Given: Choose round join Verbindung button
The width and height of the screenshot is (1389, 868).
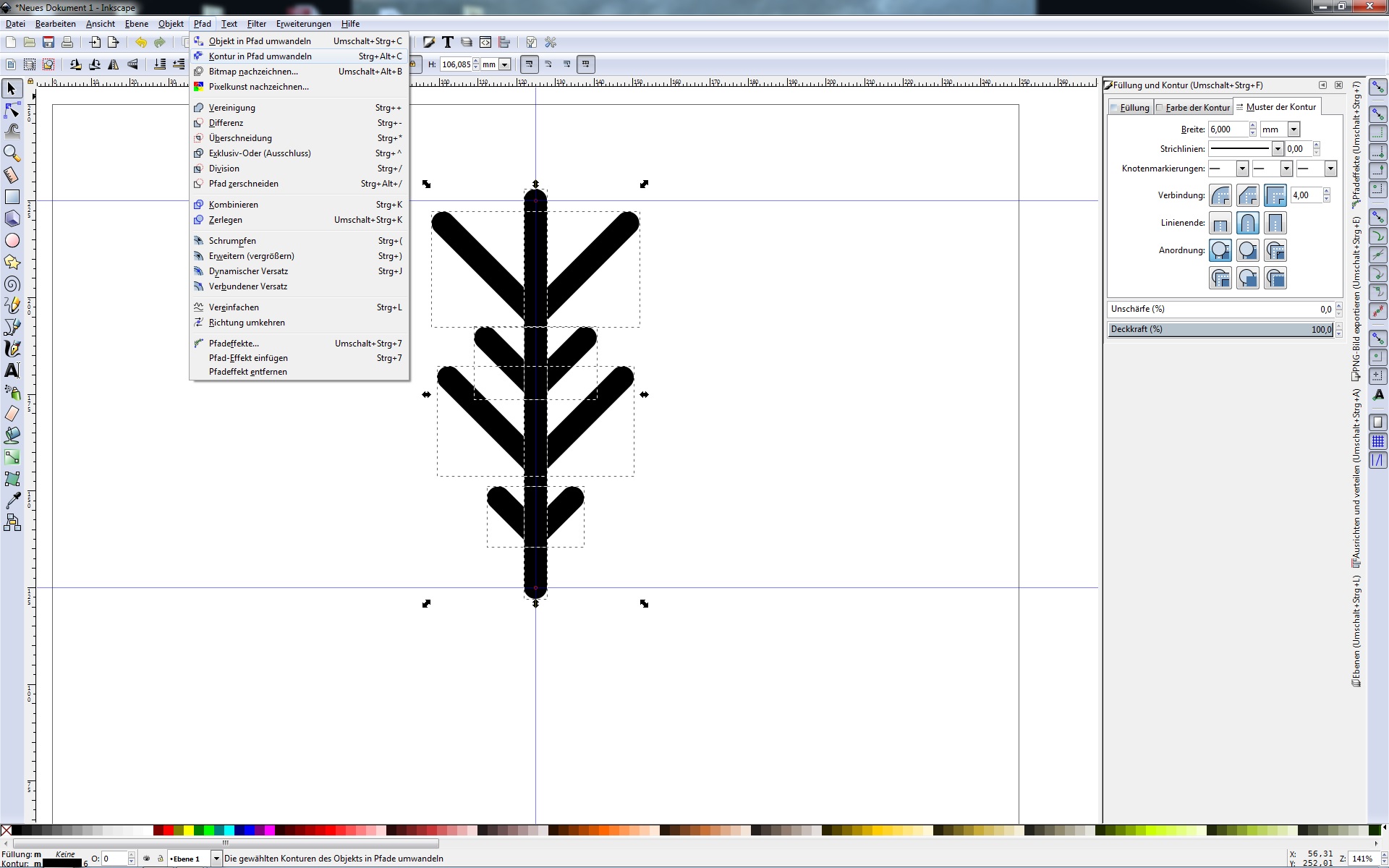Looking at the screenshot, I should pos(1220,195).
